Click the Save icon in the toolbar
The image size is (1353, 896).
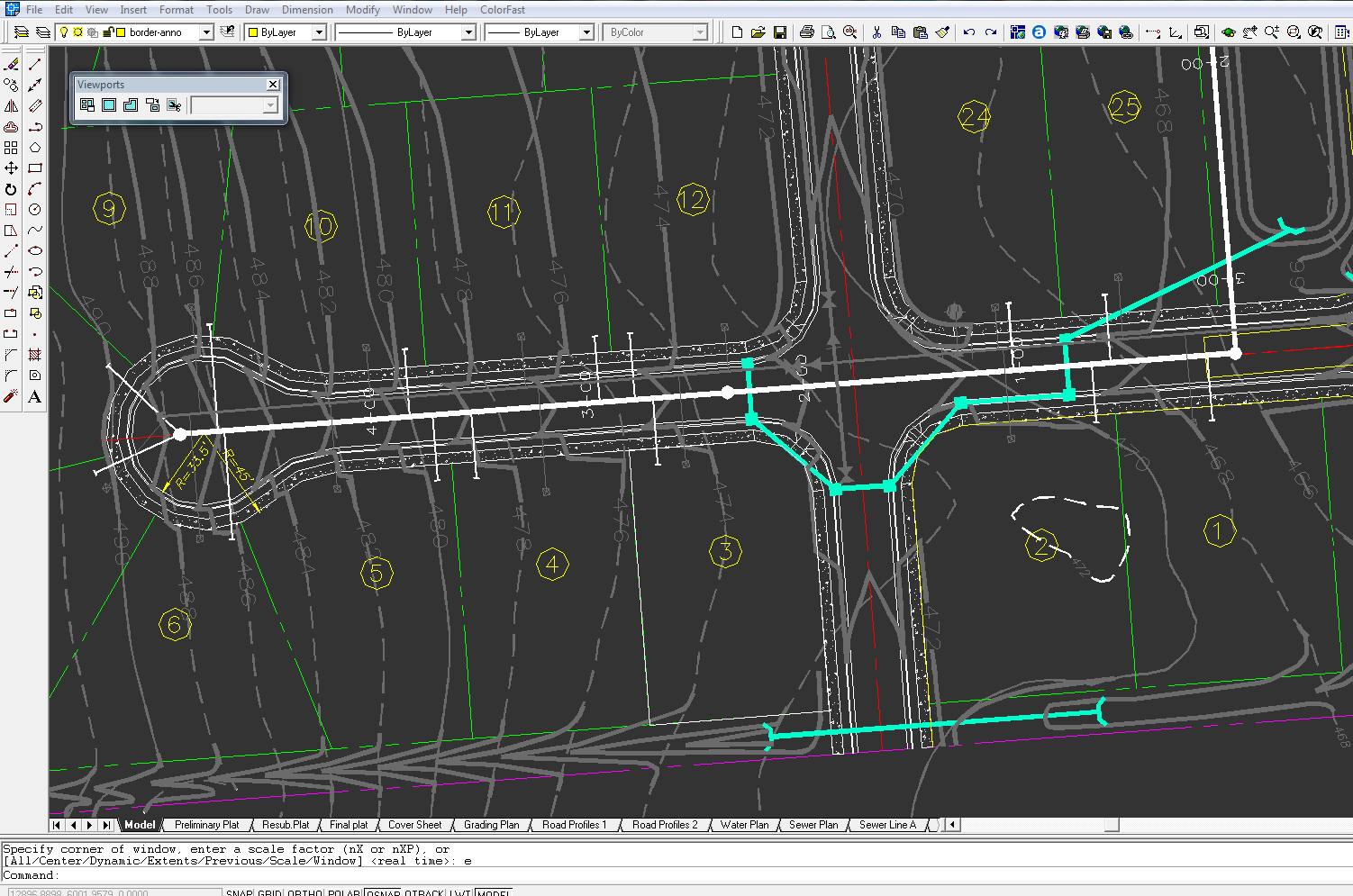click(x=780, y=32)
